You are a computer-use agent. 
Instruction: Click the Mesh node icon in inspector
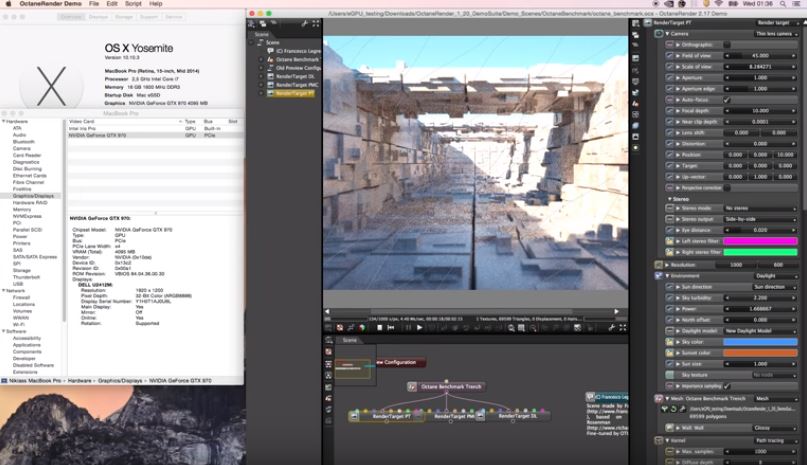pos(659,396)
